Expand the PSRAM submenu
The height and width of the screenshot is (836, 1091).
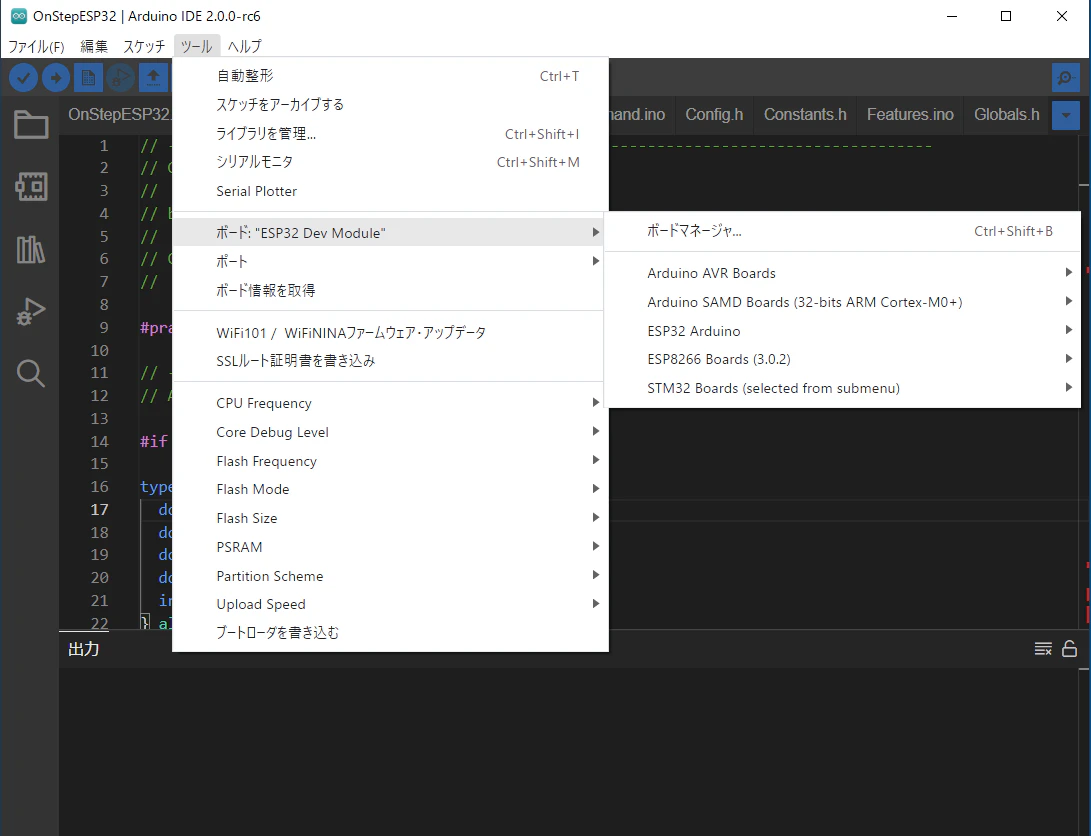[x=390, y=547]
